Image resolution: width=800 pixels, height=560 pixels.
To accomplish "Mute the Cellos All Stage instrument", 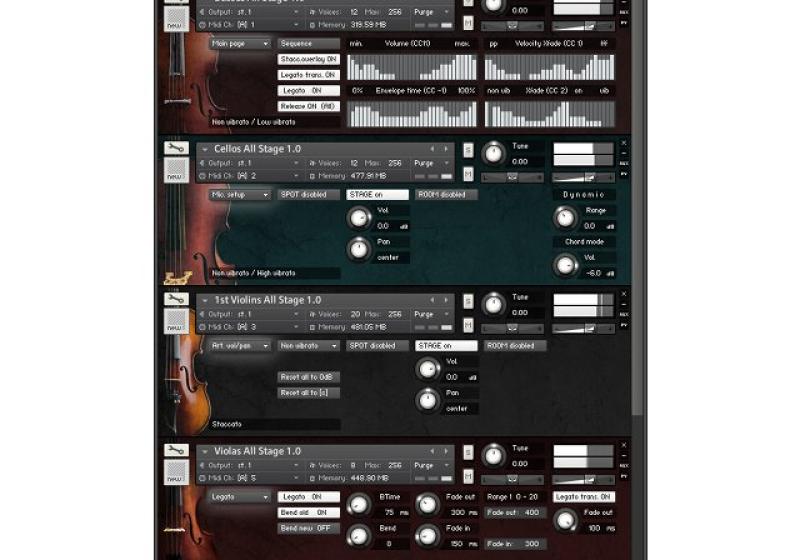I will click(468, 174).
